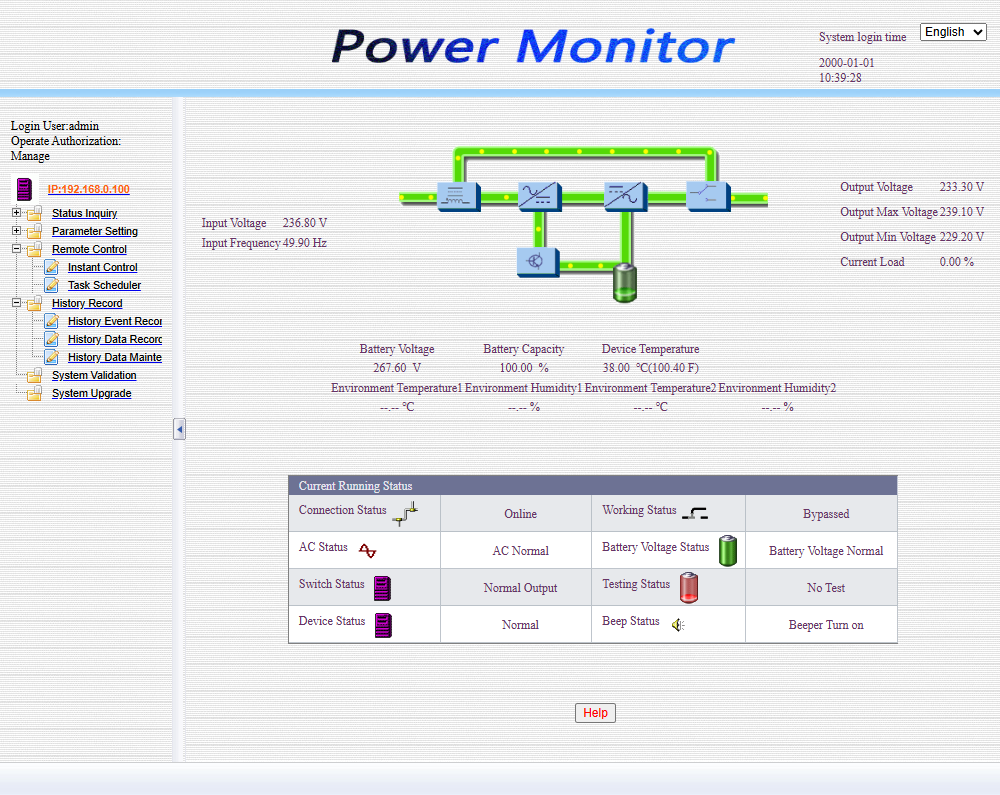The height and width of the screenshot is (795, 1000).
Task: Collapse the Remote Control tree node
Action: click(x=16, y=249)
